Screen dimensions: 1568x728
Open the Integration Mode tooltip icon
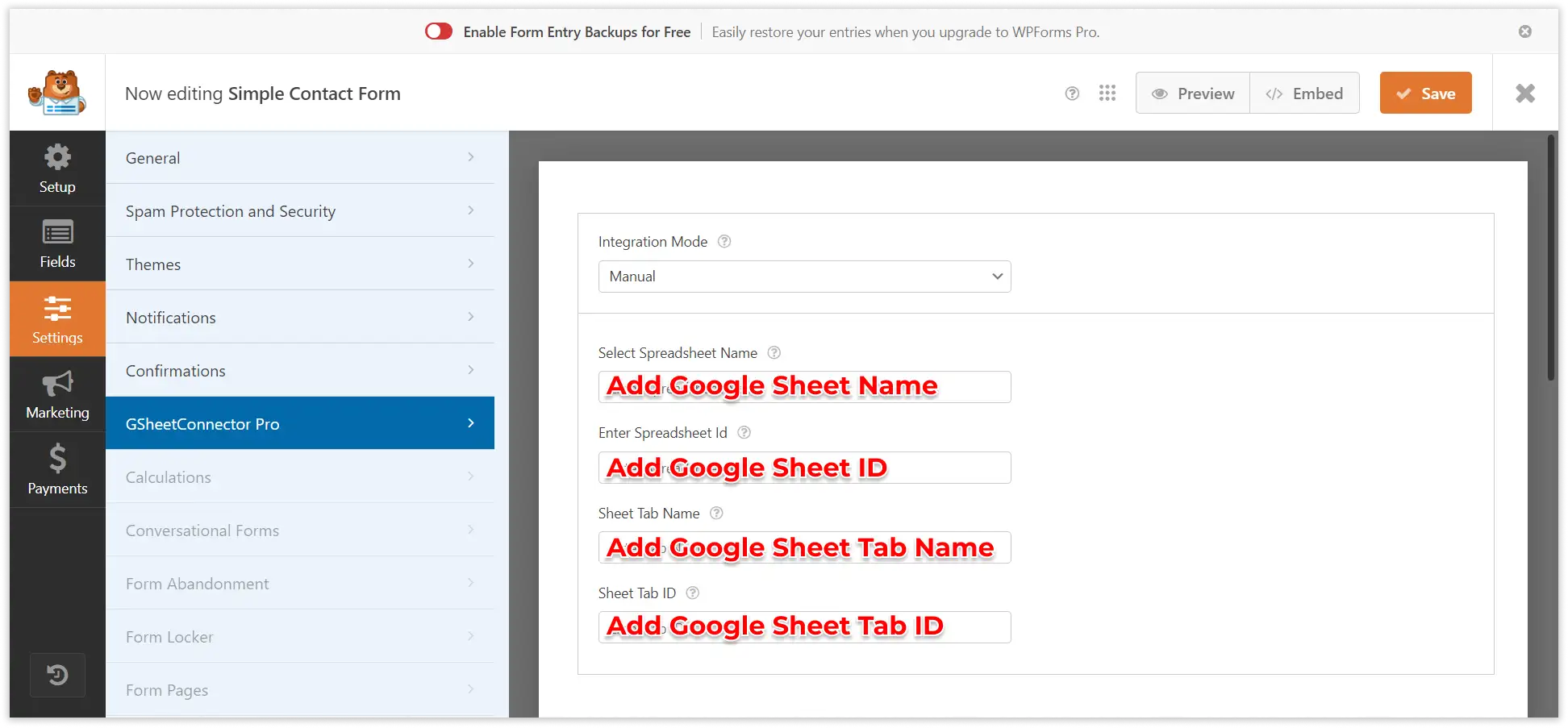click(x=724, y=241)
